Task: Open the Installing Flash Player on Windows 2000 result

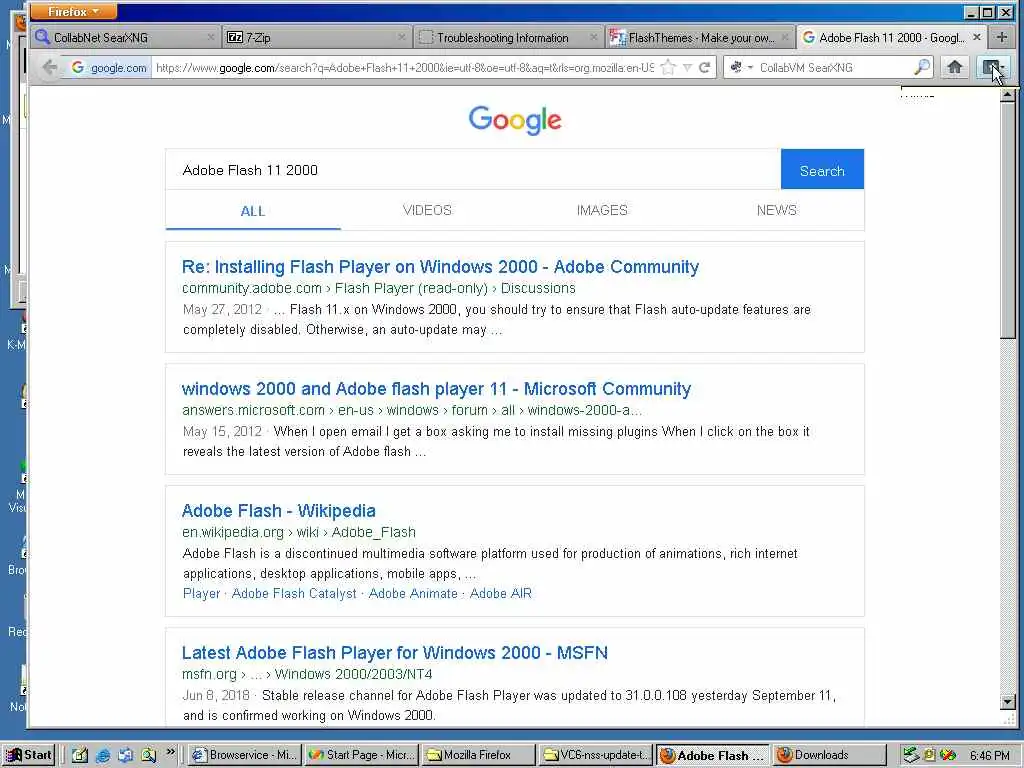Action: [x=440, y=266]
